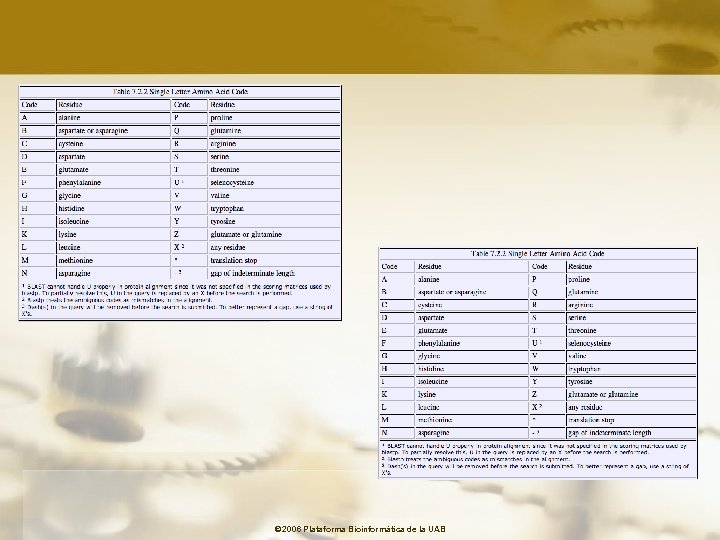Select 'alanine' in the upper-left table

(69, 118)
